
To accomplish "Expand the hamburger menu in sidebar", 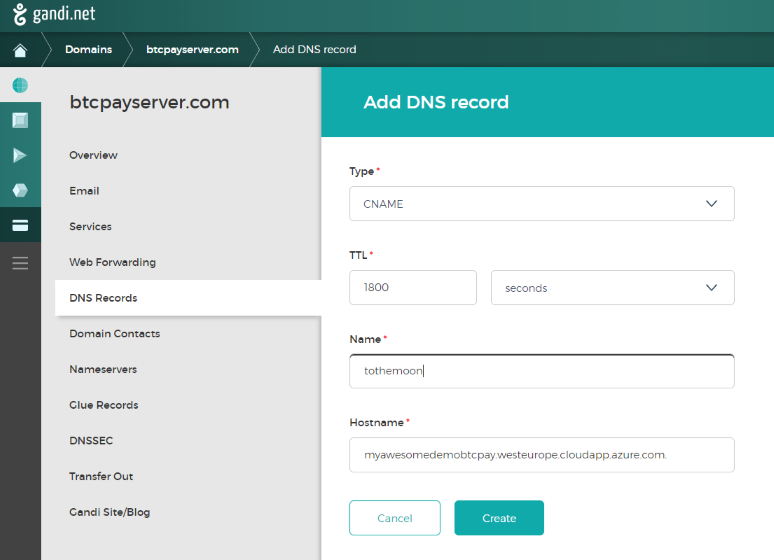I will [20, 263].
